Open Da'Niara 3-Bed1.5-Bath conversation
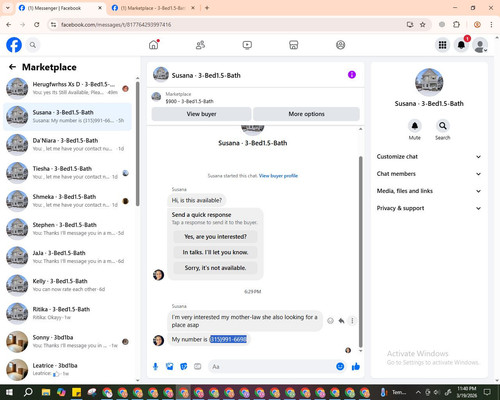The width and height of the screenshot is (500, 400). pyautogui.click(x=68, y=145)
